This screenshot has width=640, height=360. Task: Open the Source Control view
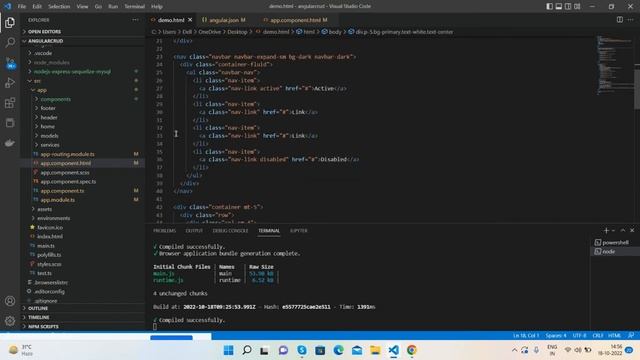click(x=10, y=63)
